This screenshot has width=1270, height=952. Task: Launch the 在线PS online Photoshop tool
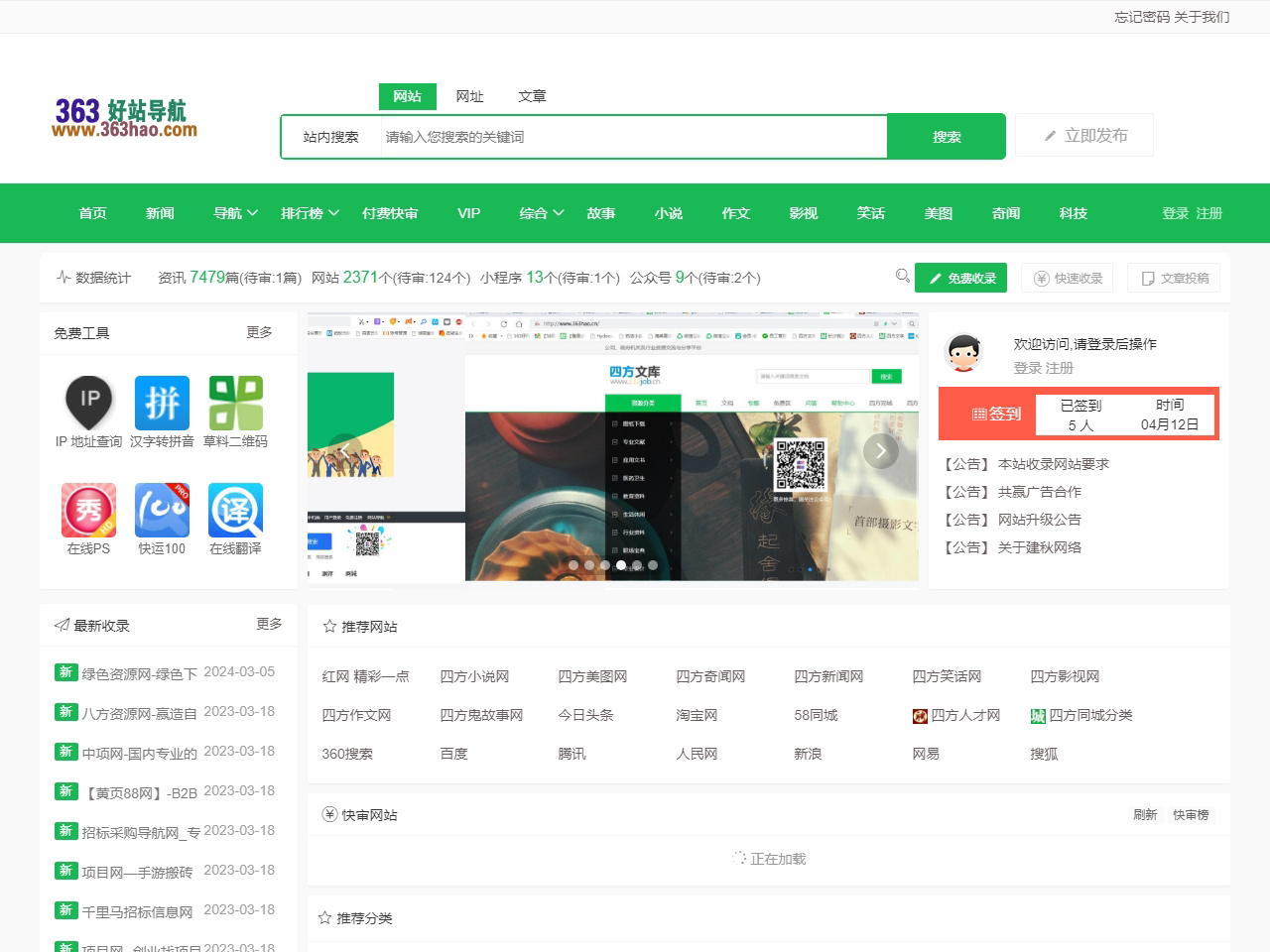click(x=87, y=512)
